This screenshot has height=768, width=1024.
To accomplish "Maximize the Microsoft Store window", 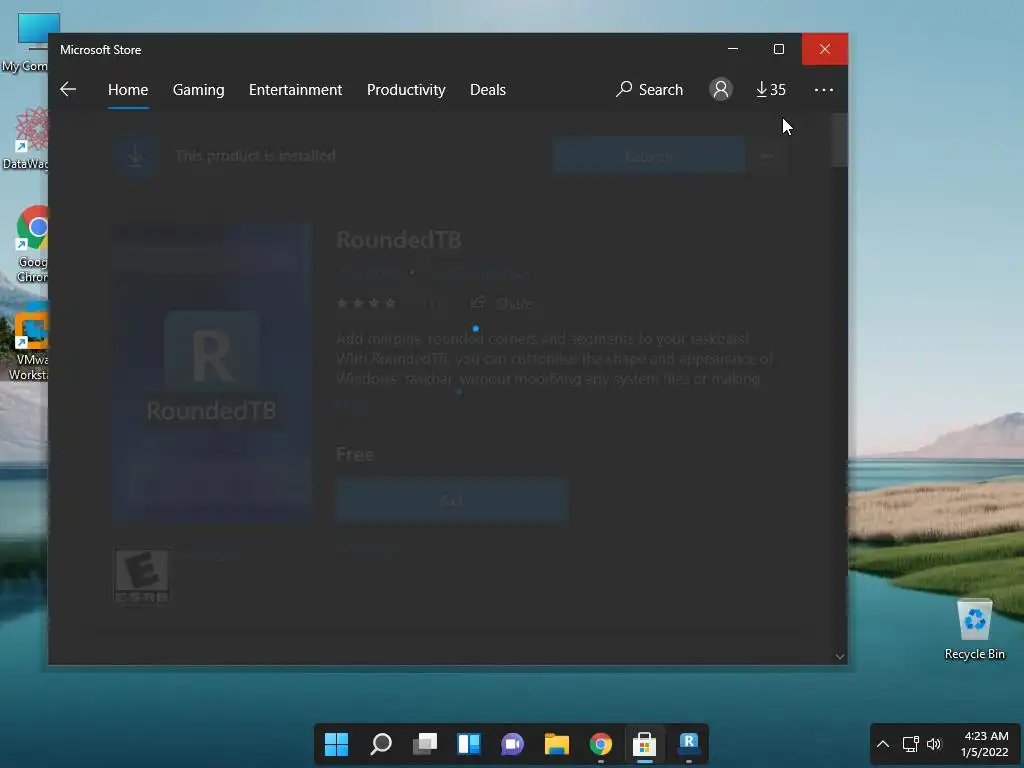I will point(778,49).
